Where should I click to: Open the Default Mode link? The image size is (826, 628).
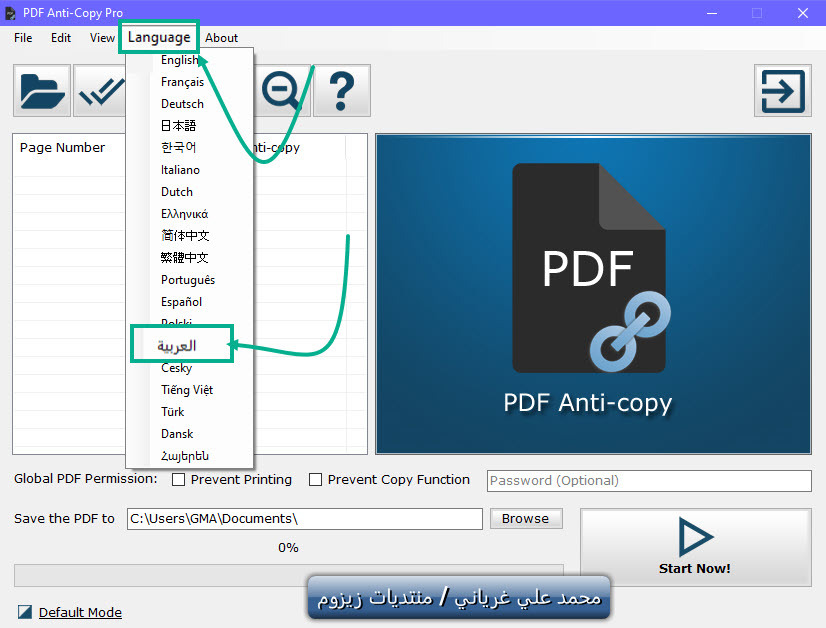80,612
